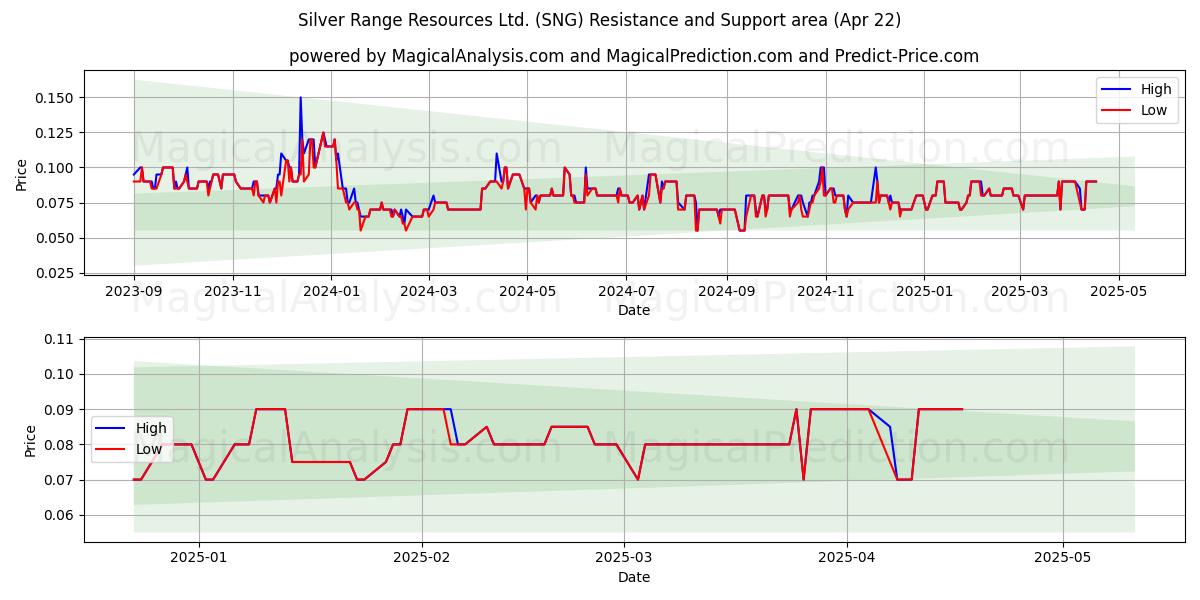Click the 'Date' x-axis label under the lower chart

pos(634,577)
